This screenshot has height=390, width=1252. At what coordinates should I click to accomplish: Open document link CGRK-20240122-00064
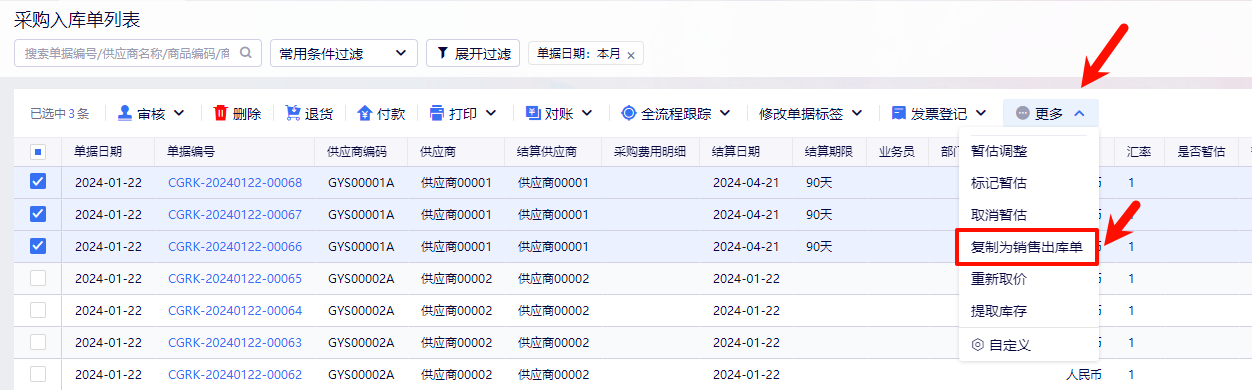pos(235,311)
